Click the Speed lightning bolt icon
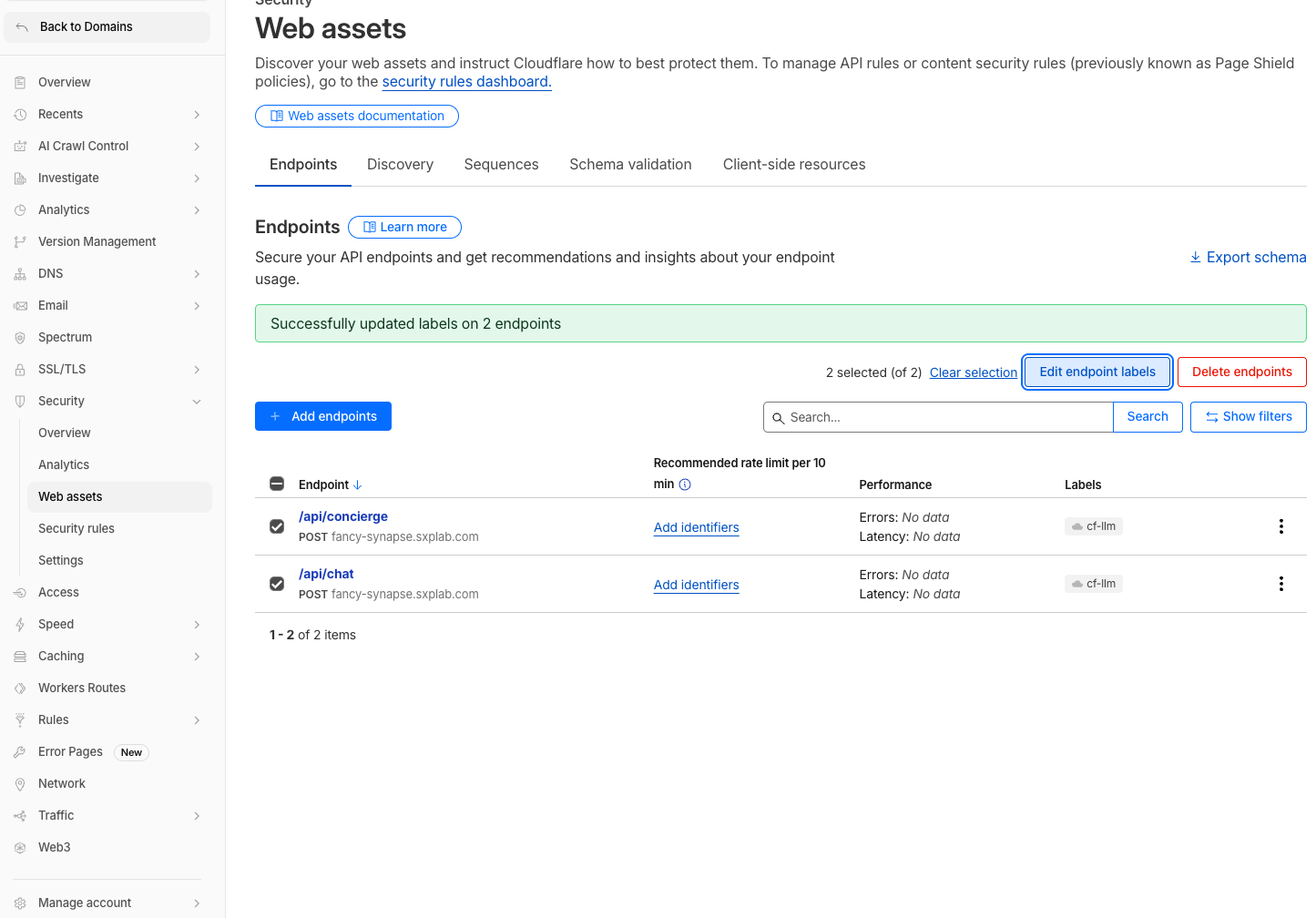 pyautogui.click(x=20, y=625)
